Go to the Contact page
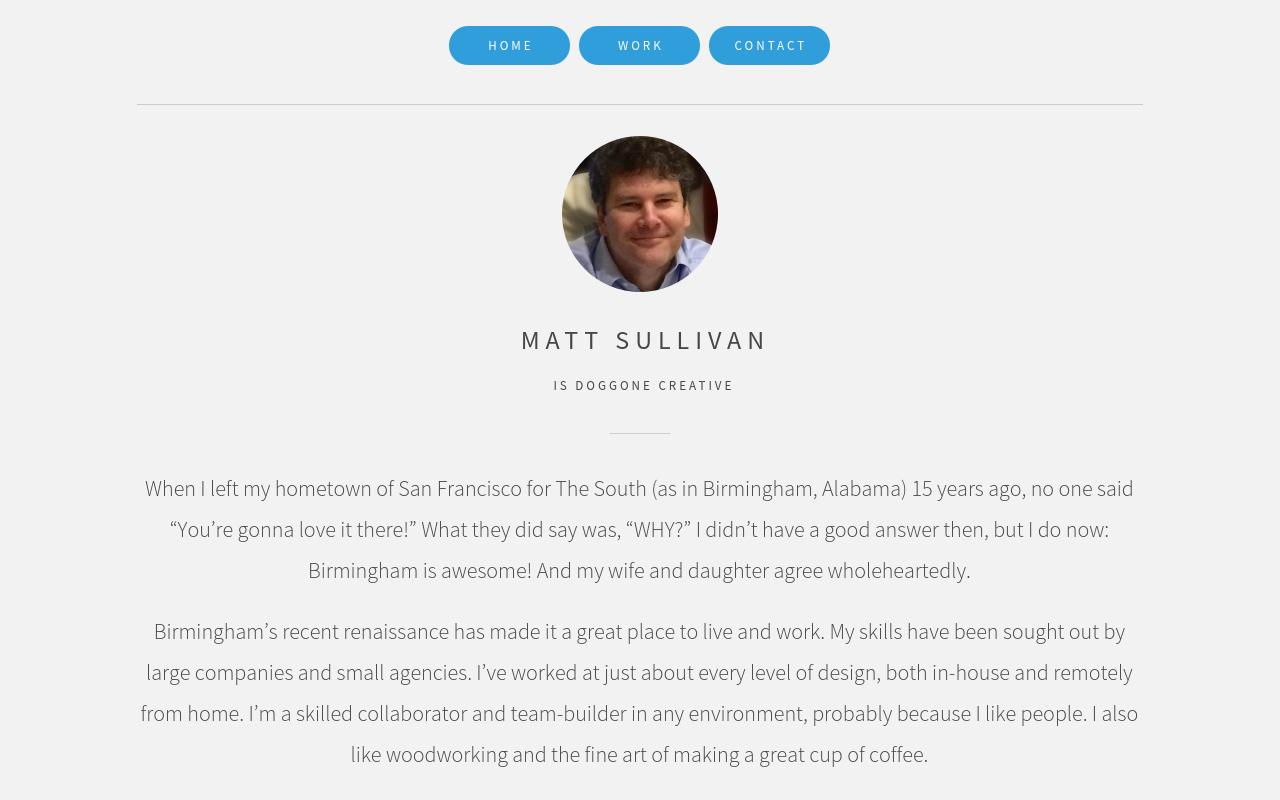This screenshot has width=1280, height=800. coord(769,46)
